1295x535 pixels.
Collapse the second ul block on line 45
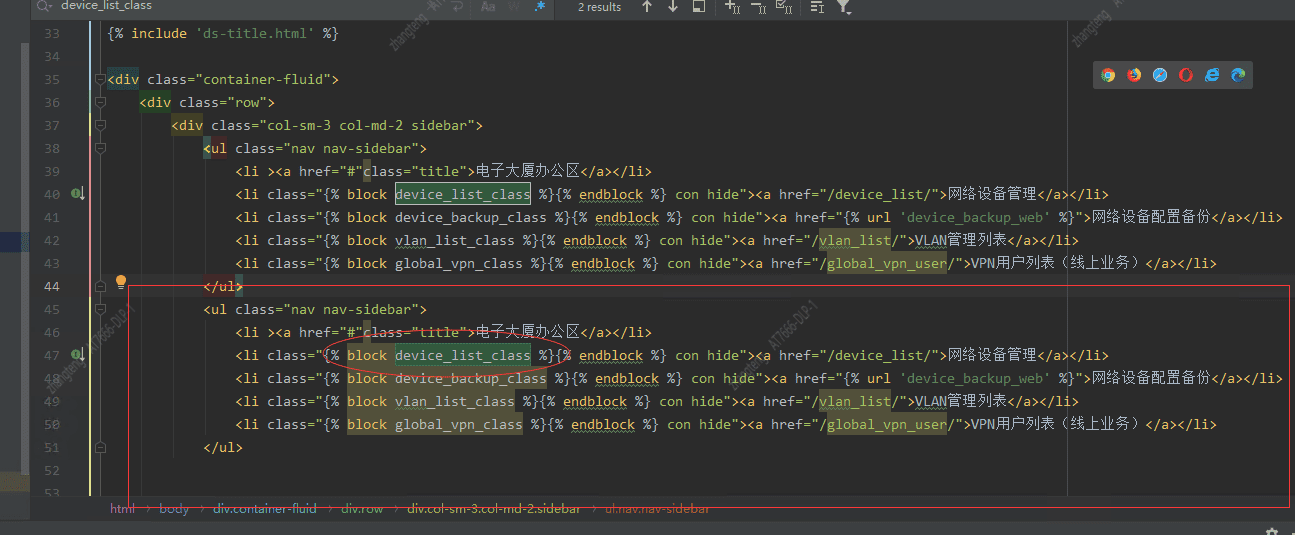click(x=99, y=309)
